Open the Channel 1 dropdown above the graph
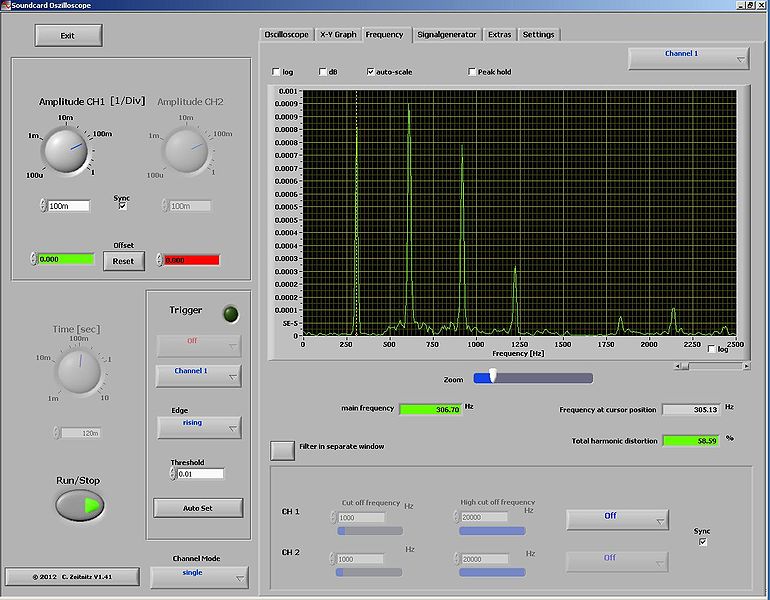Screen dimensions: 770x600 pos(688,58)
